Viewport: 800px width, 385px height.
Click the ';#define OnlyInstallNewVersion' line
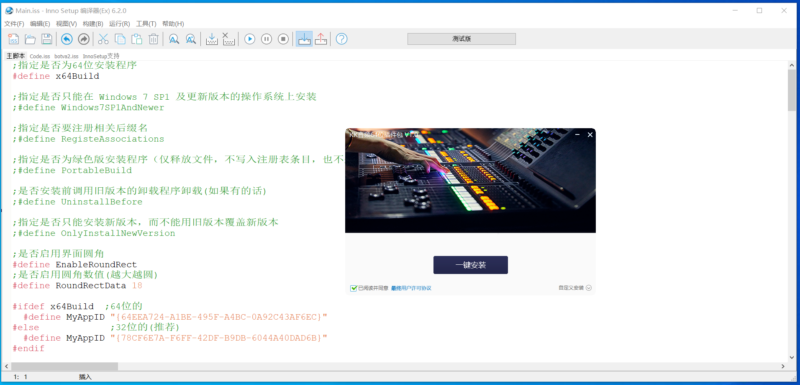point(94,234)
